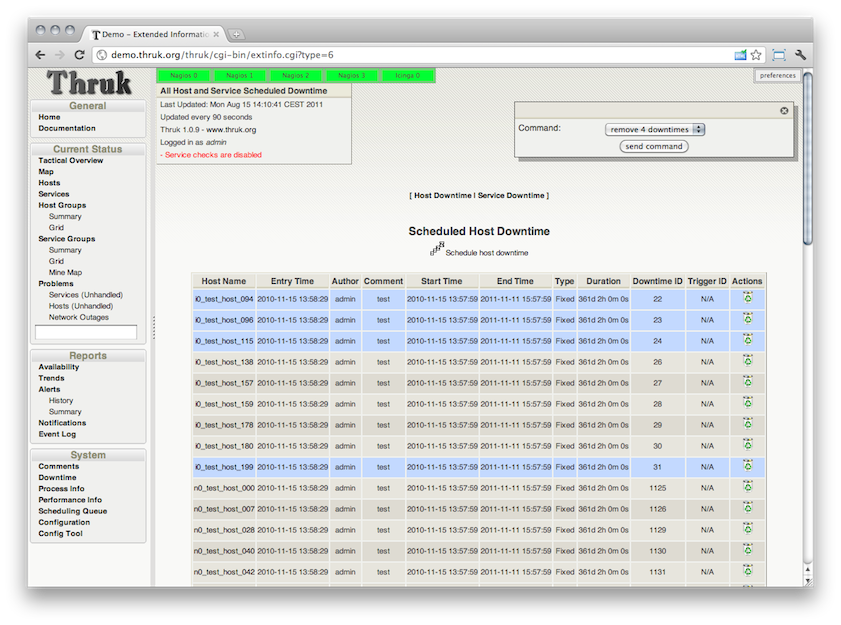The width and height of the screenshot is (841, 625).
Task: Open browser wrench settings menu
Action: 800,55
